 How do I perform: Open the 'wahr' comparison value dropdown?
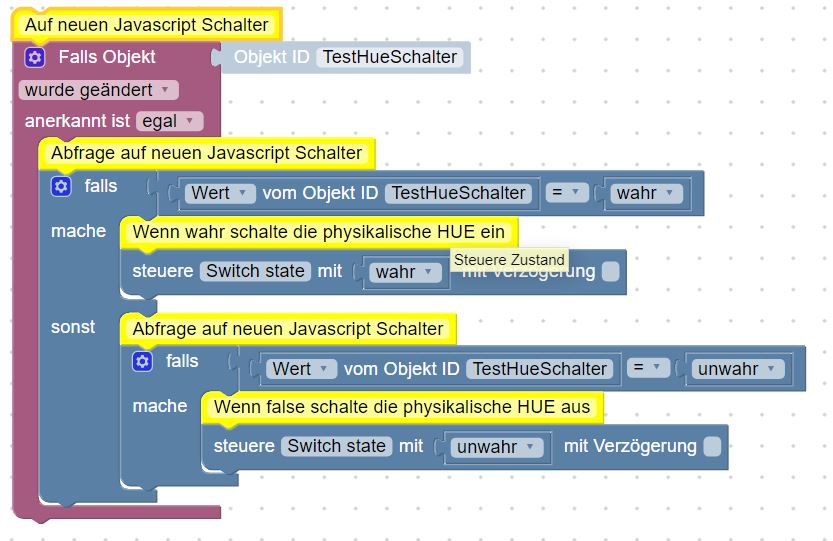tap(646, 193)
